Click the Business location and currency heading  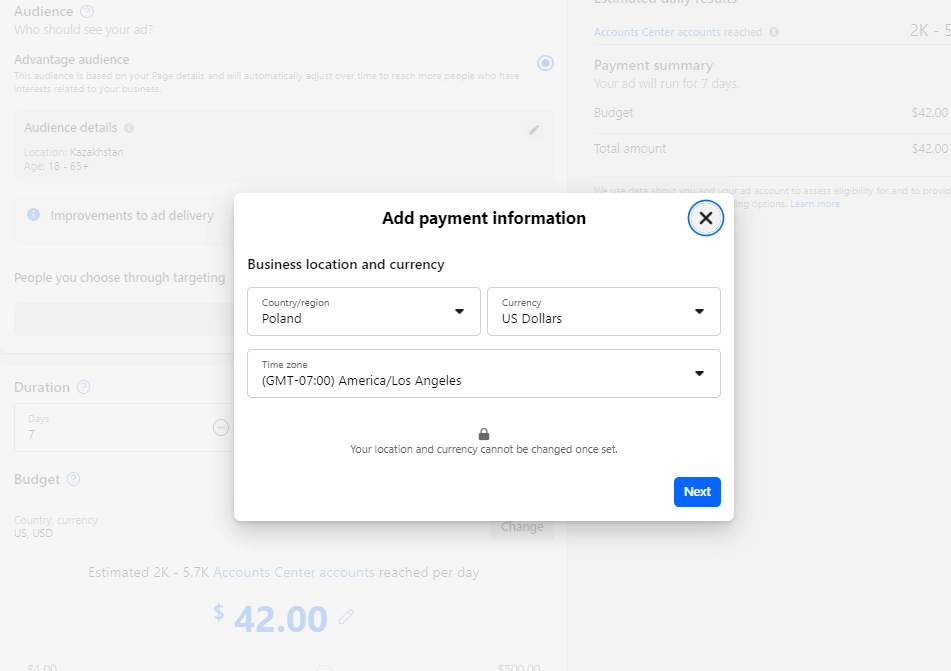(346, 265)
